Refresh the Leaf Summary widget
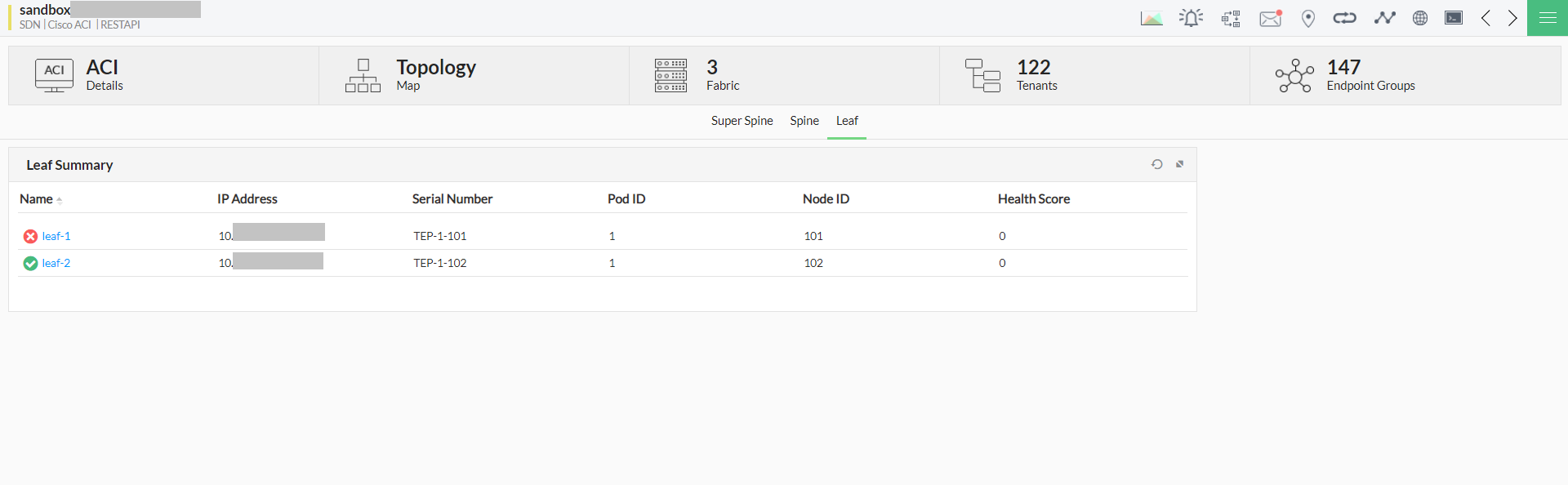Viewport: 1568px width, 485px height. coord(1157,164)
